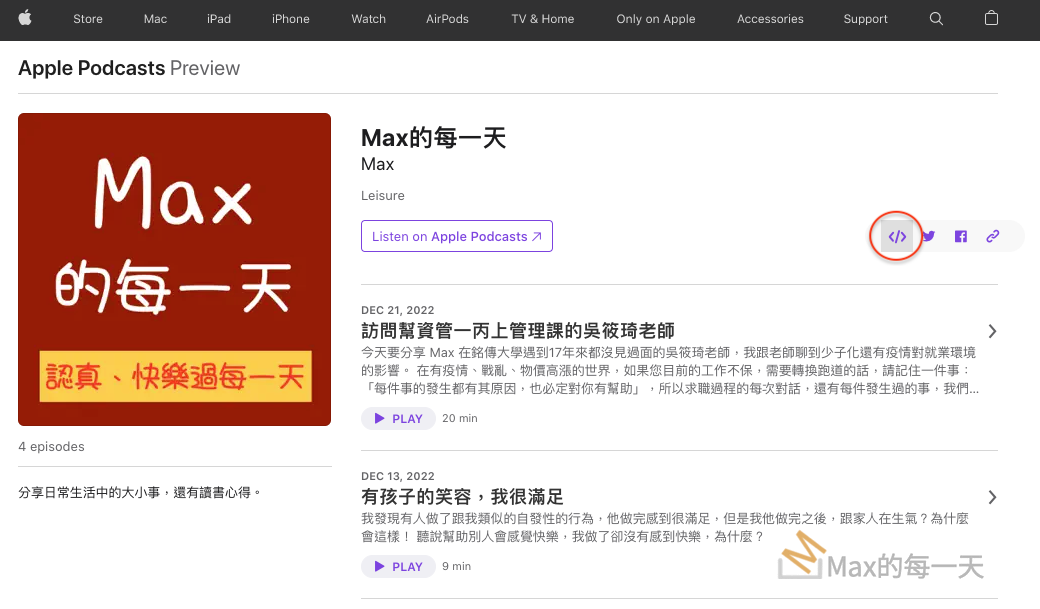Viewport: 1040px width, 609px height.
Task: Share the podcast on Twitter
Action: (x=929, y=237)
